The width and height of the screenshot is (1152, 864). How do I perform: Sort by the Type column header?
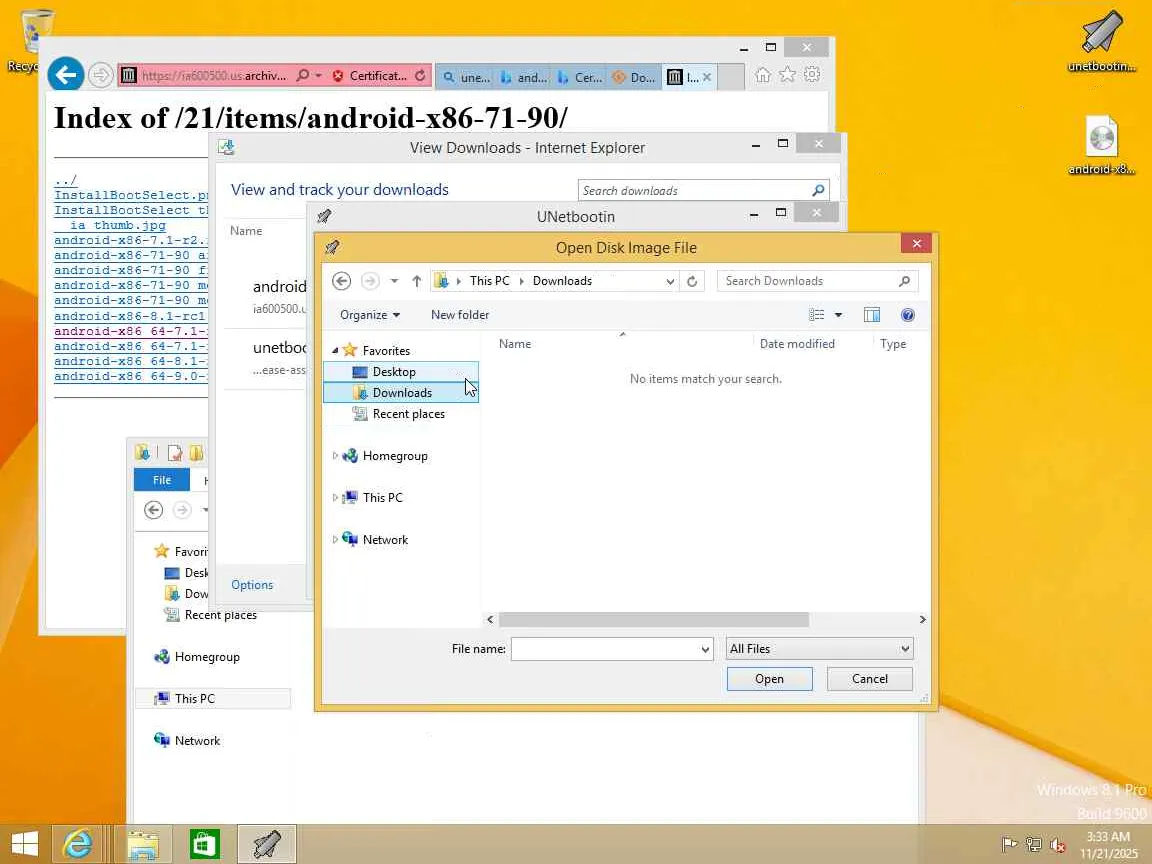893,343
